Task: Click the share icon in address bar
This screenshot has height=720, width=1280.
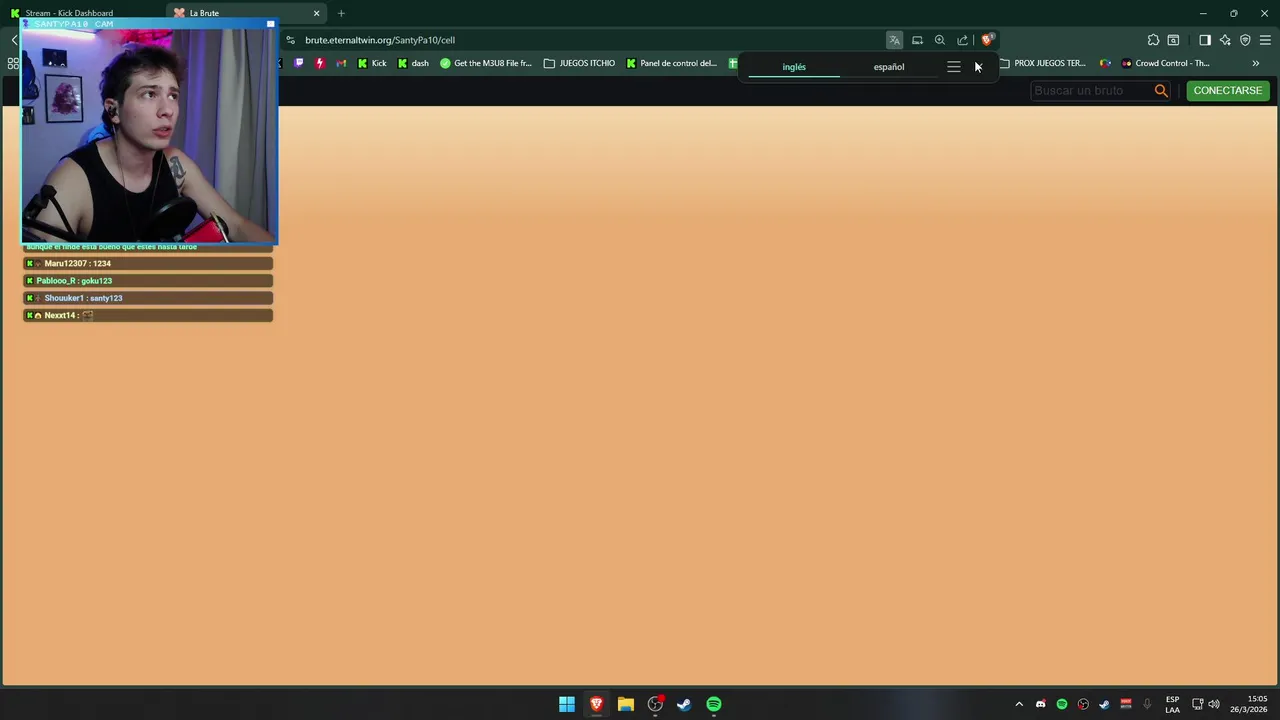Action: pos(963,40)
